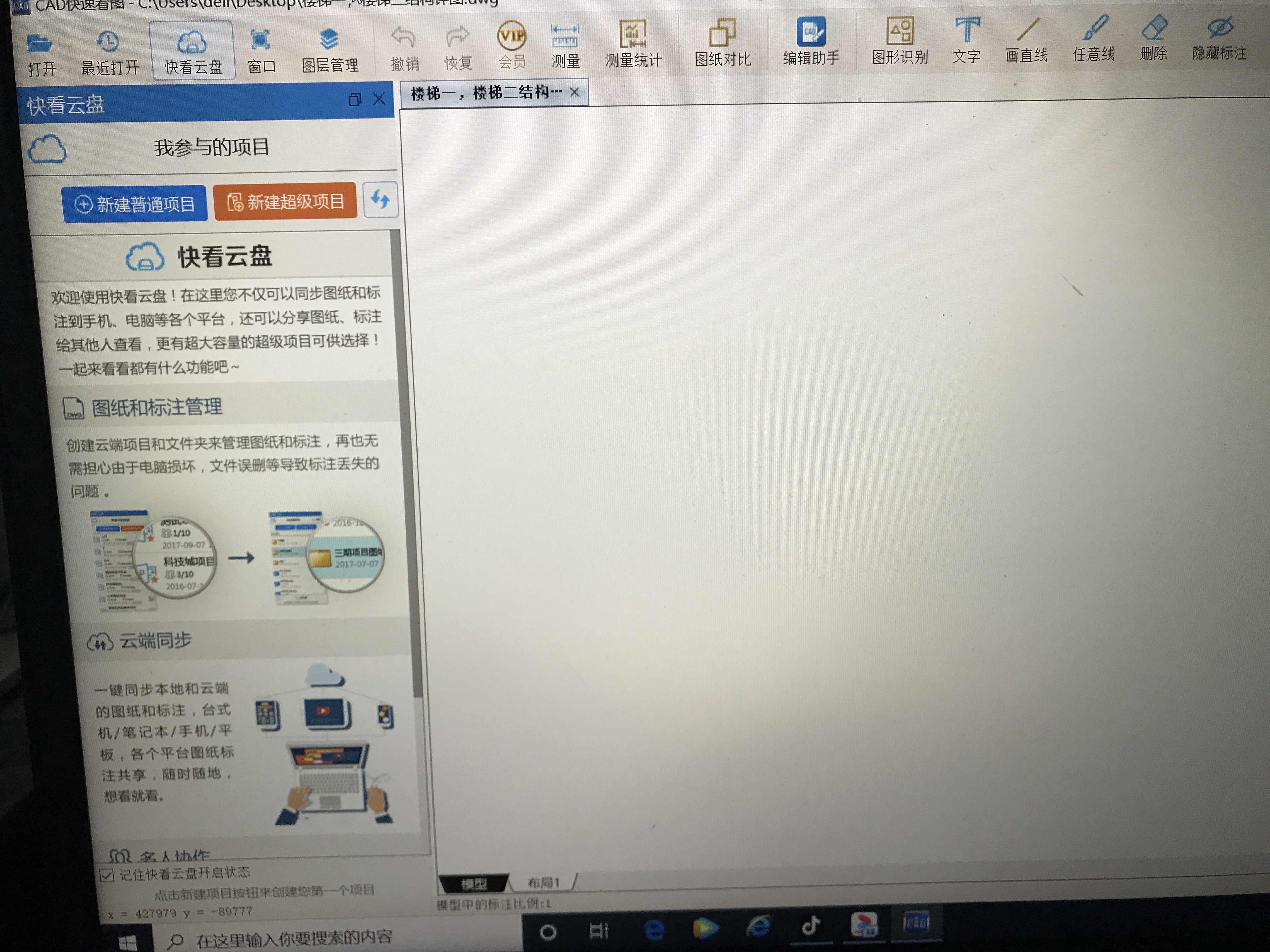Open the 编辑助手 edit assistant

click(811, 41)
